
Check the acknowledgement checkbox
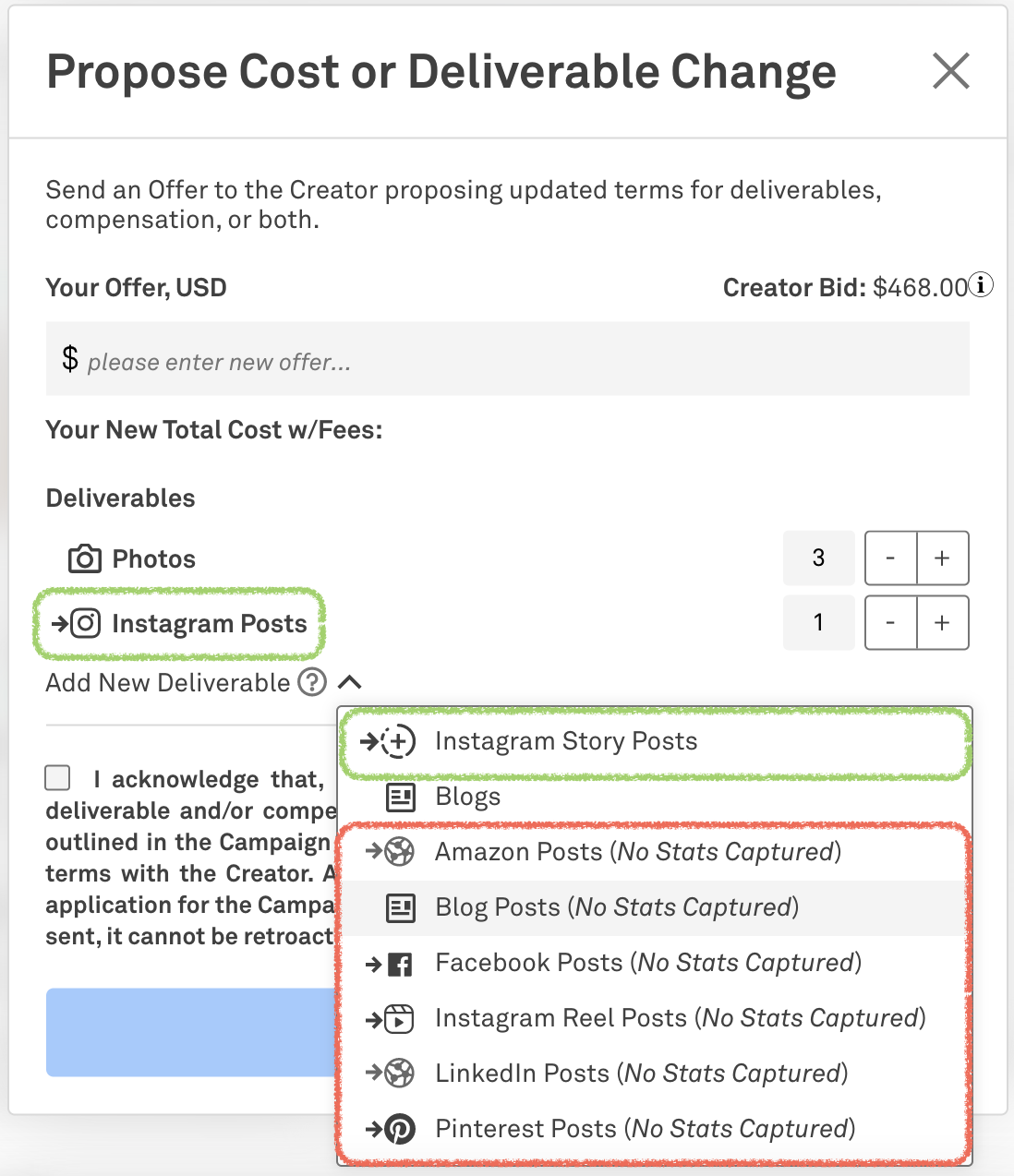[x=58, y=777]
